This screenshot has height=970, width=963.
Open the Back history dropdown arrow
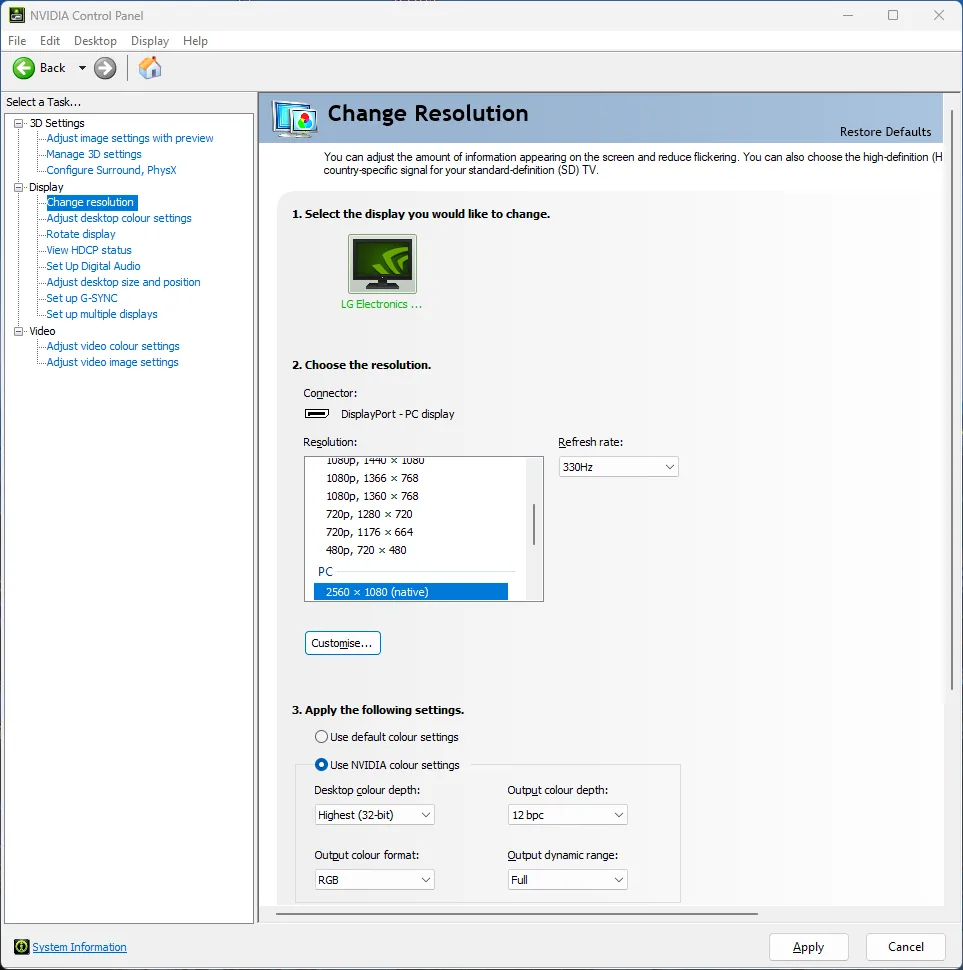click(82, 68)
